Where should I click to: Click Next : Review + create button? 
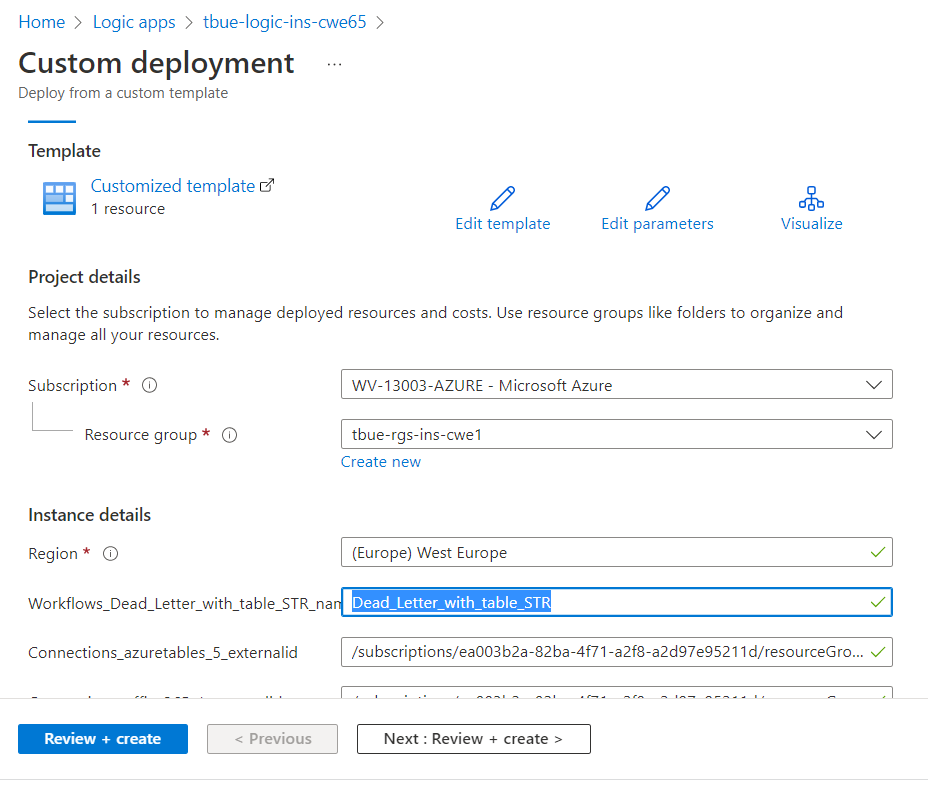pyautogui.click(x=473, y=739)
